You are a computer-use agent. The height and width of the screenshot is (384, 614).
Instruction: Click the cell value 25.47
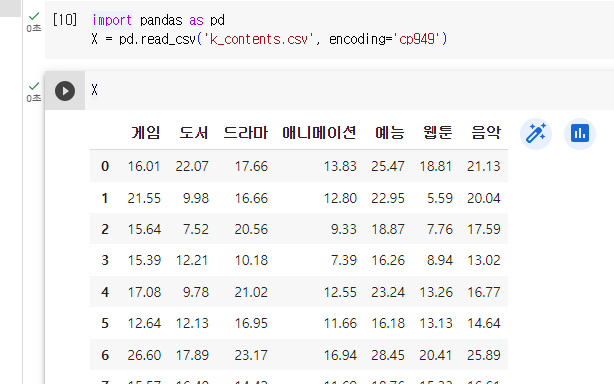click(388, 166)
